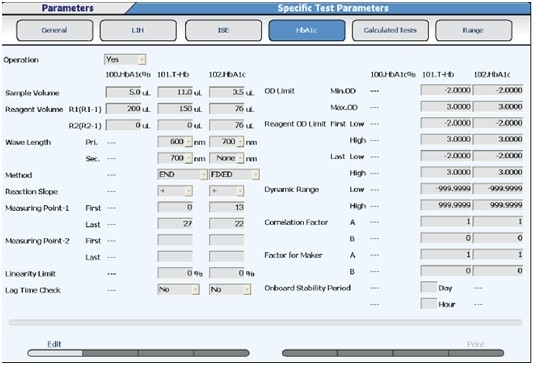The width and height of the screenshot is (534, 365).
Task: Switch to the LIH tab
Action: pos(138,30)
